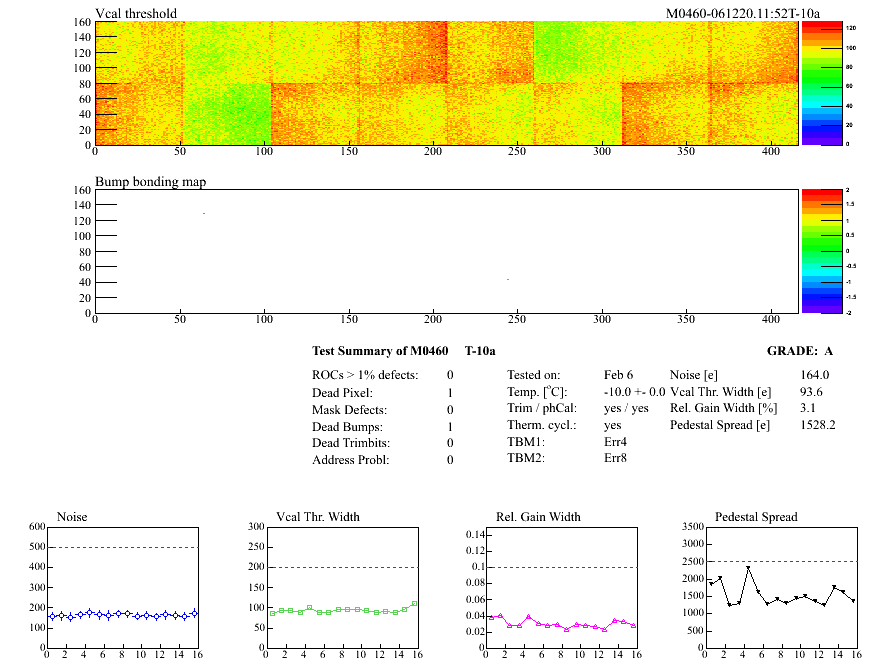Image resolution: width=896 pixels, height=672 pixels.
Task: Click the GRADE: A label
Action: click(x=799, y=351)
